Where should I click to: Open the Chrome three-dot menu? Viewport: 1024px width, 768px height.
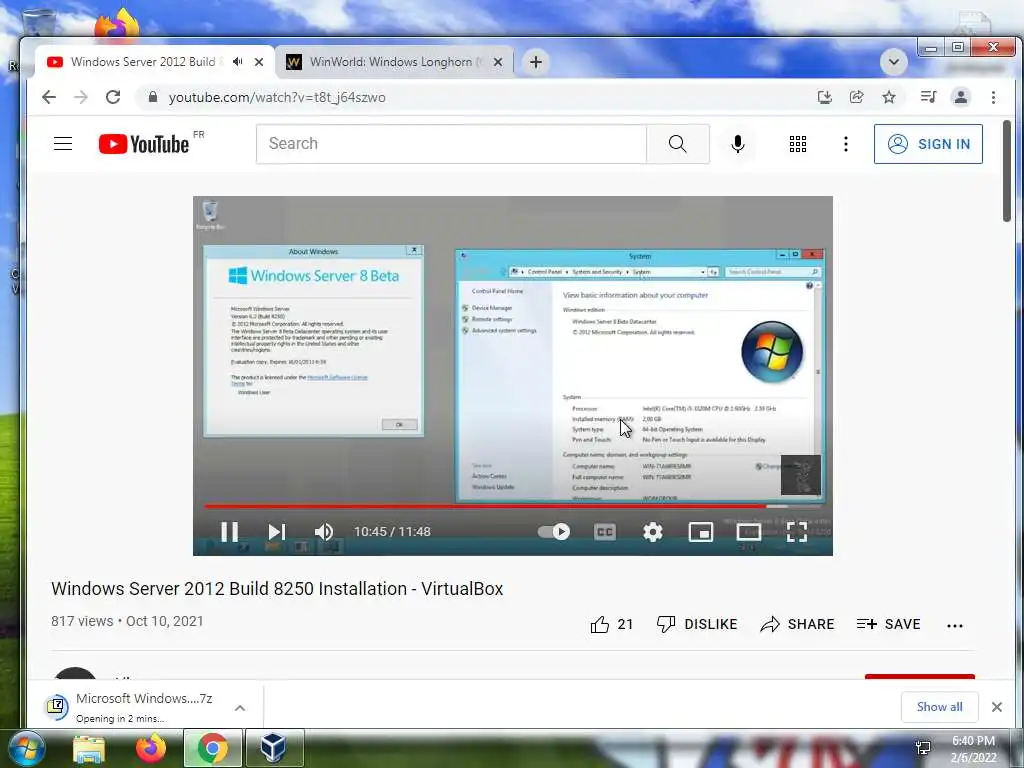tap(993, 97)
